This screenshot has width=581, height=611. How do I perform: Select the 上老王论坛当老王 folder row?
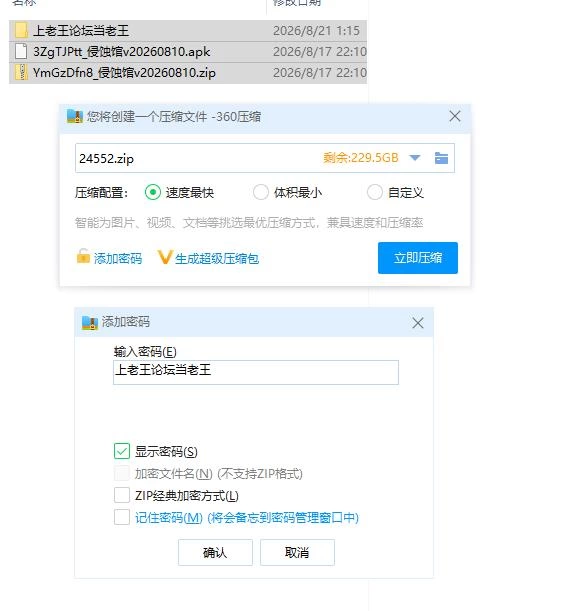(188, 30)
